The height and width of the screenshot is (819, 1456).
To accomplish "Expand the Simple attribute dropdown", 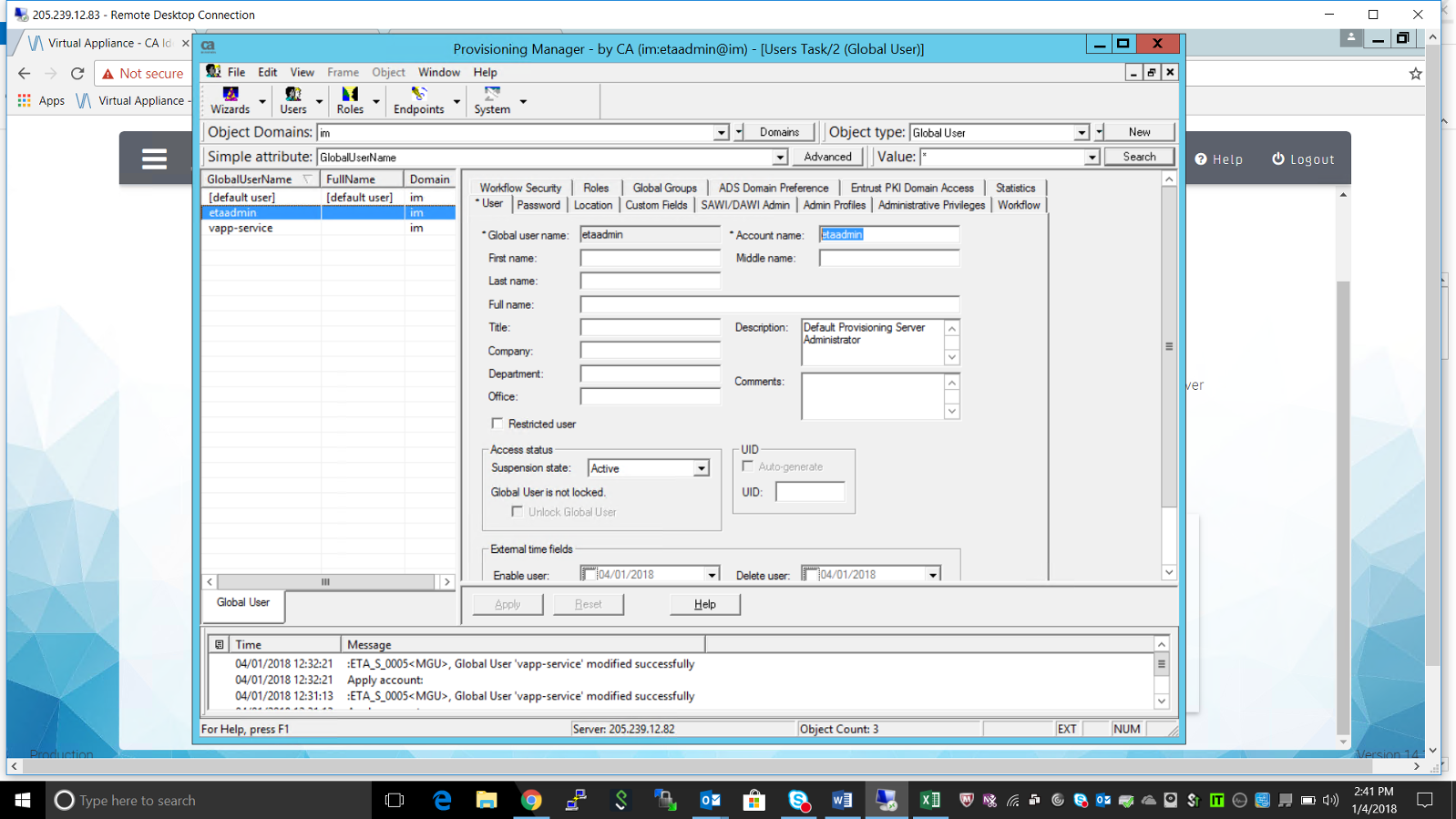I will [x=779, y=158].
